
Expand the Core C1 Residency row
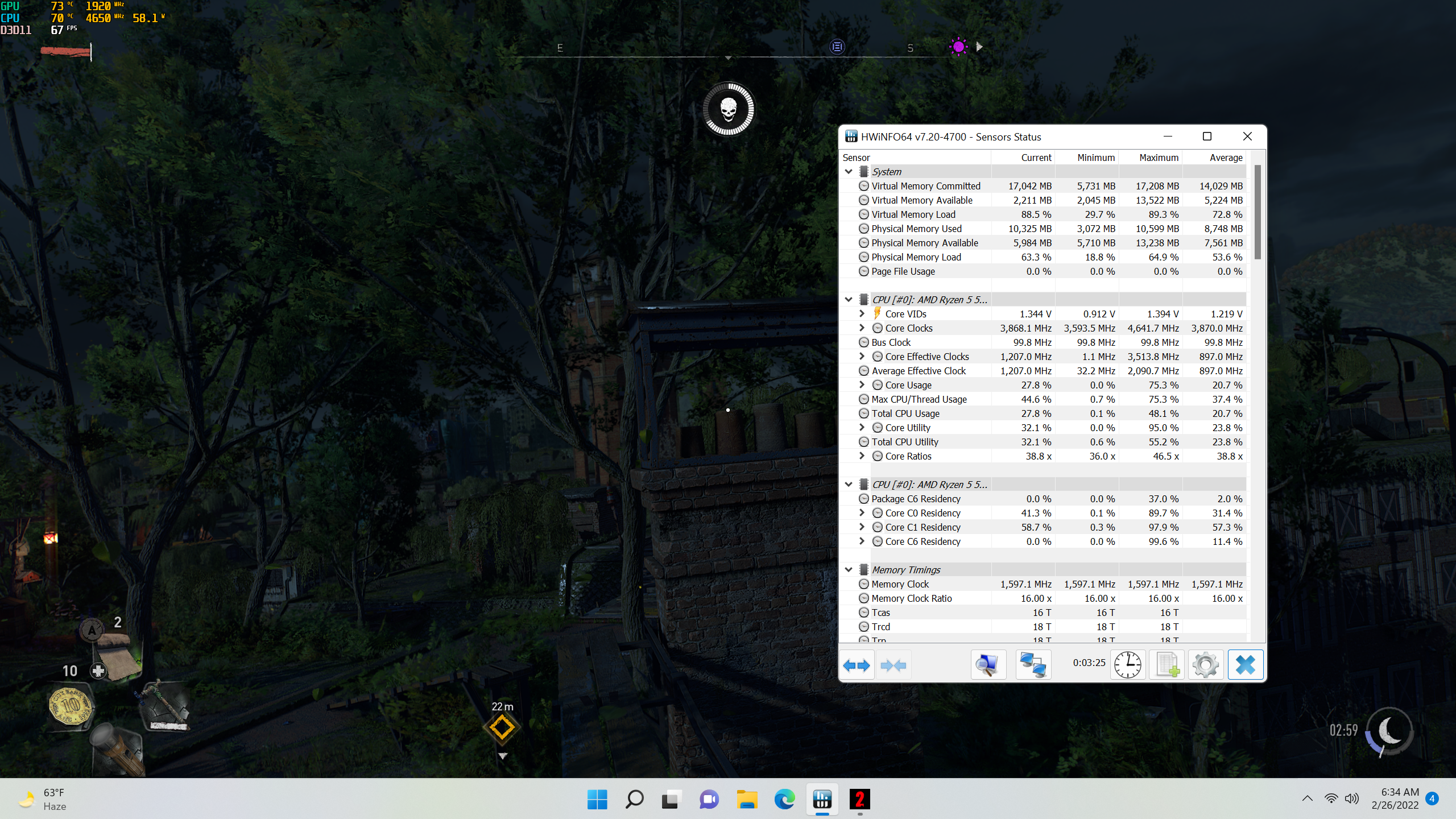862,527
